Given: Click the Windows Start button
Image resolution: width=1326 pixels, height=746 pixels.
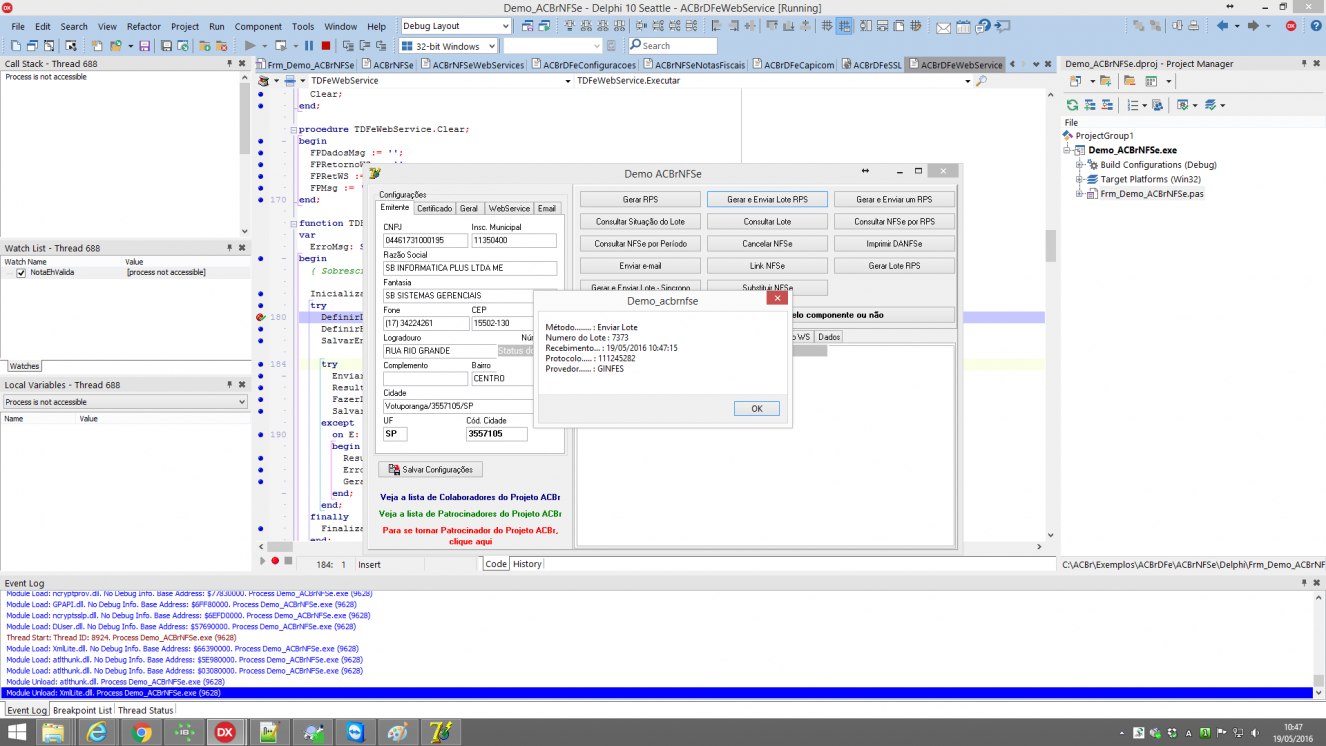Looking at the screenshot, I should pos(17,732).
